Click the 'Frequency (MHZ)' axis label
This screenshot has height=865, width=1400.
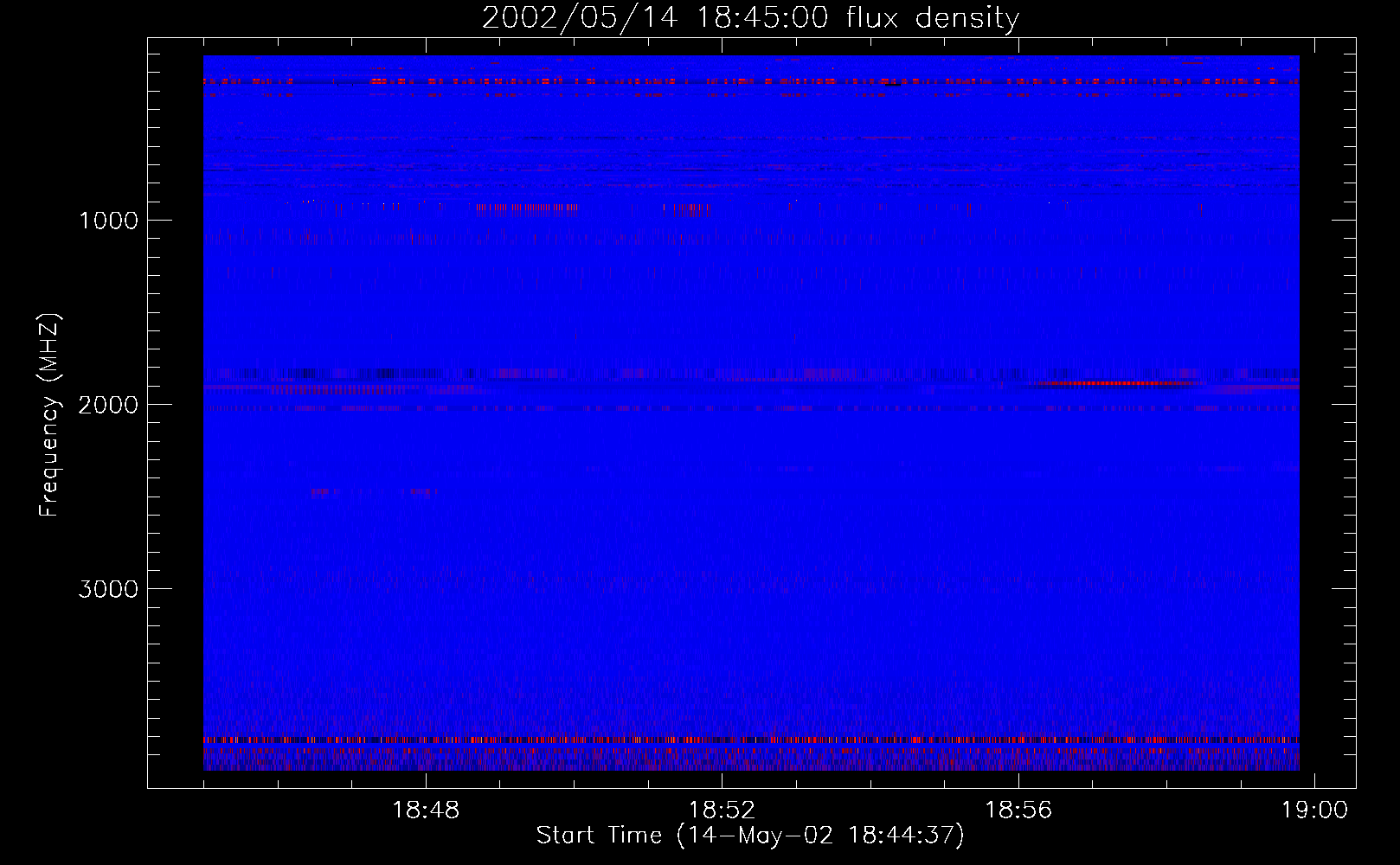49,415
